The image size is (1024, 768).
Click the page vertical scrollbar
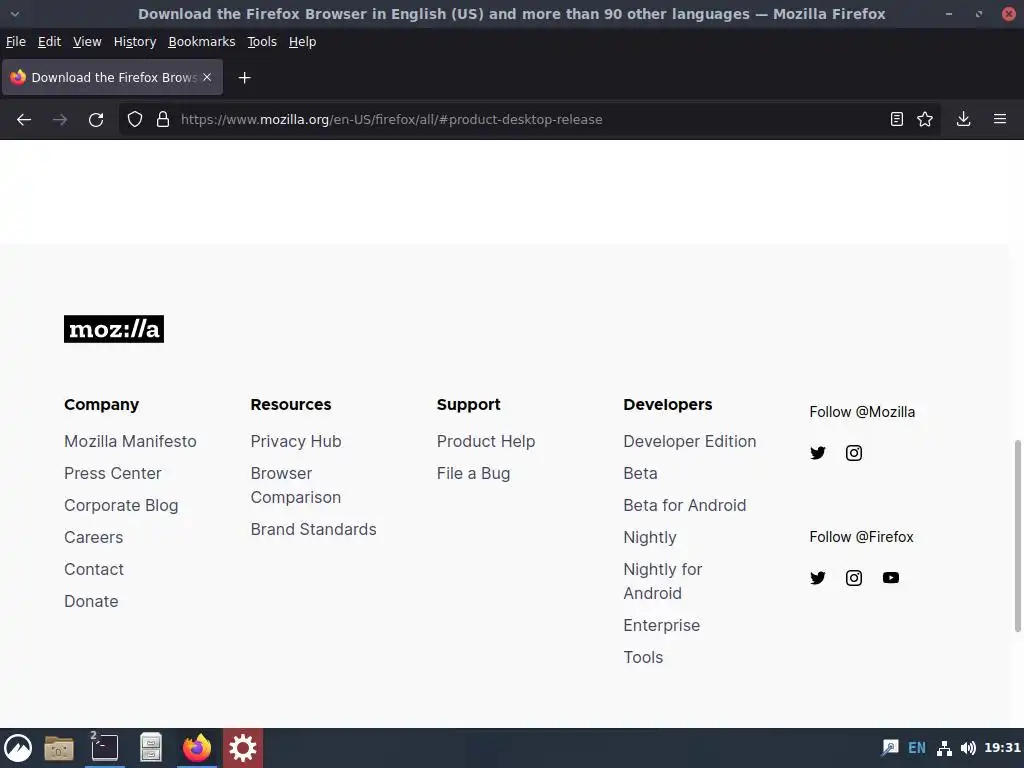(1017, 536)
